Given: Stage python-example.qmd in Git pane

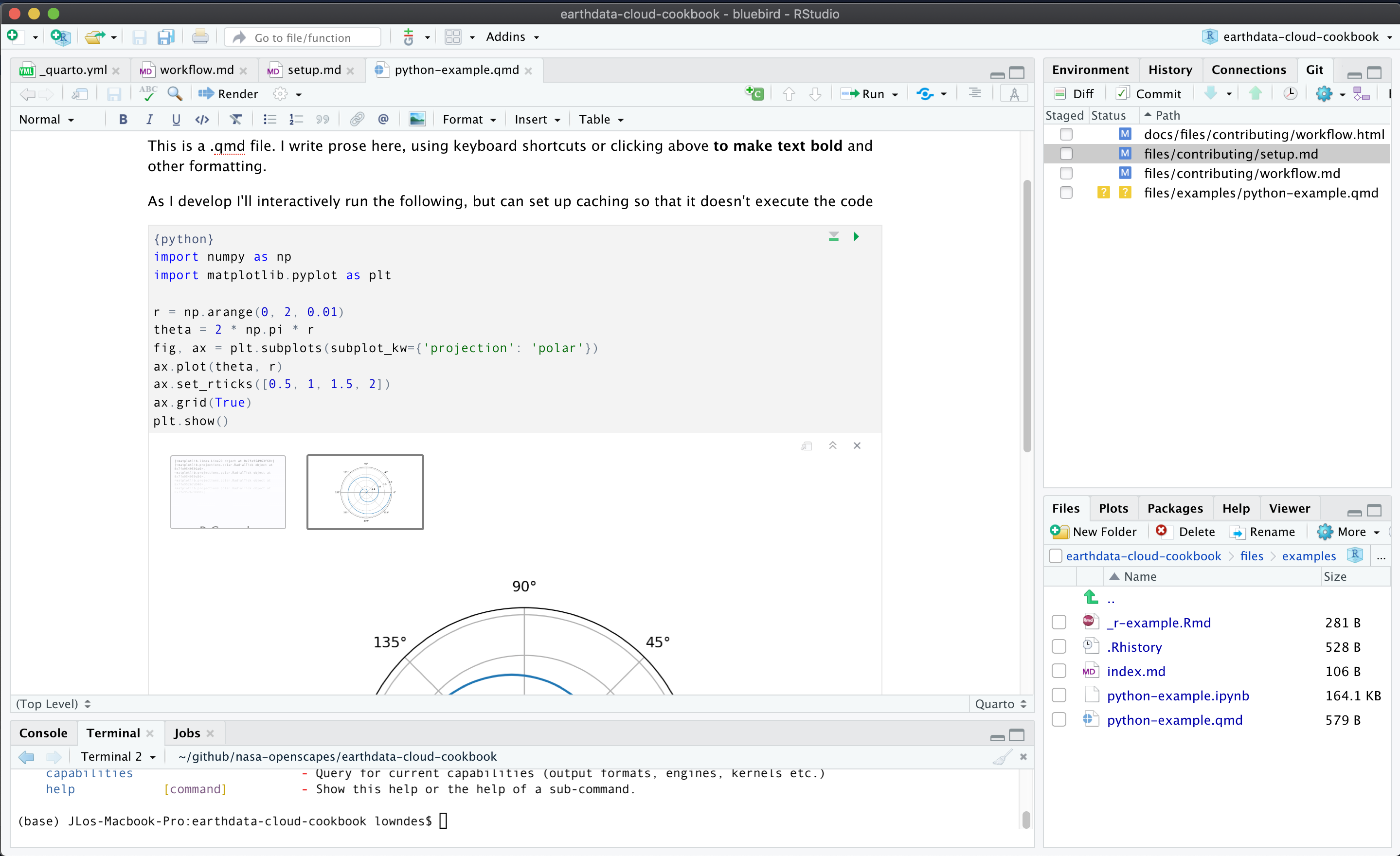Looking at the screenshot, I should click(x=1066, y=193).
